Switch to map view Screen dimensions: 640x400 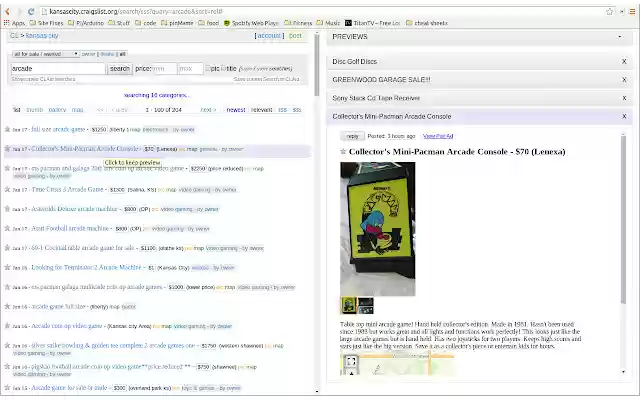77,110
